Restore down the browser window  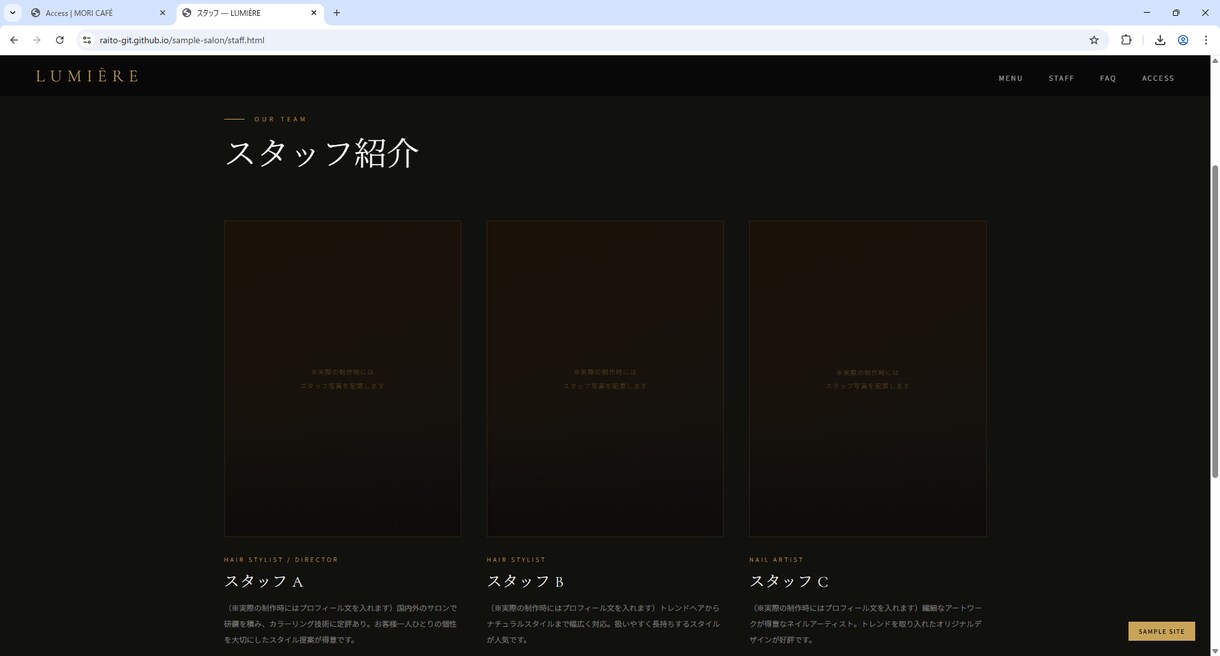(1176, 13)
